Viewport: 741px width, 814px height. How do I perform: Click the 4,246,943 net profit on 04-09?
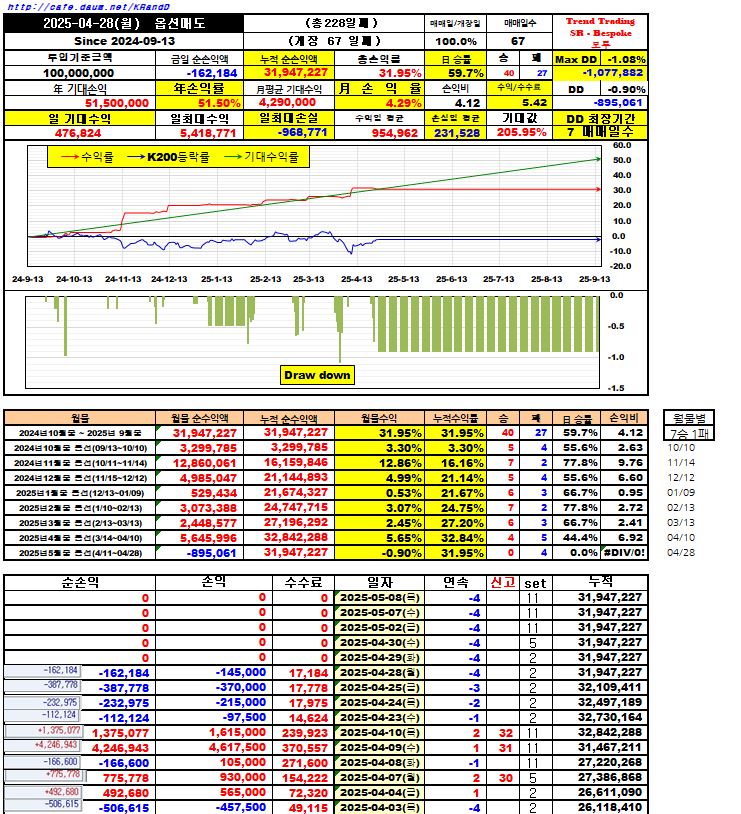coord(120,748)
